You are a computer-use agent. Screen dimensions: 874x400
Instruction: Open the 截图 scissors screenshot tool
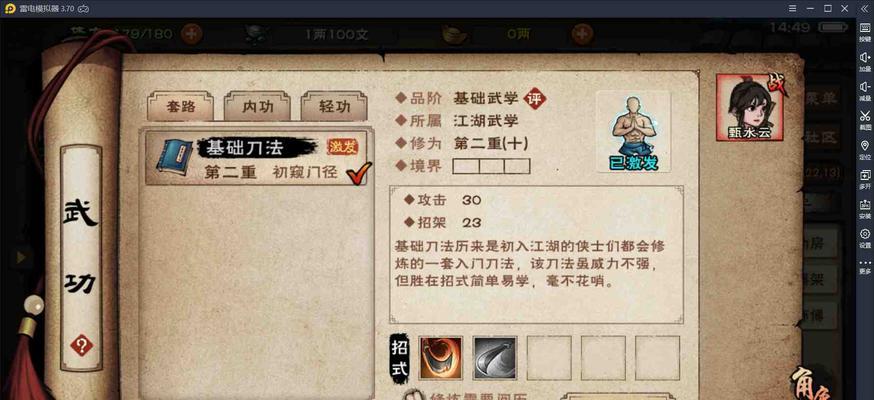(865, 119)
